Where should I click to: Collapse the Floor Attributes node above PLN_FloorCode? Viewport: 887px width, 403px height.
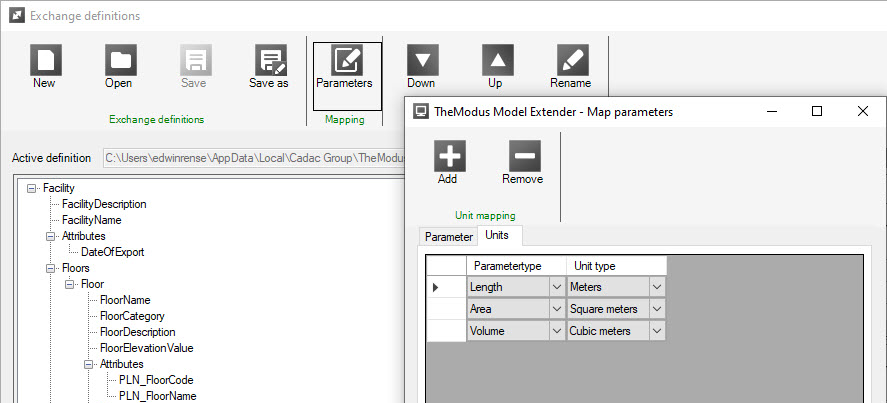tap(88, 364)
